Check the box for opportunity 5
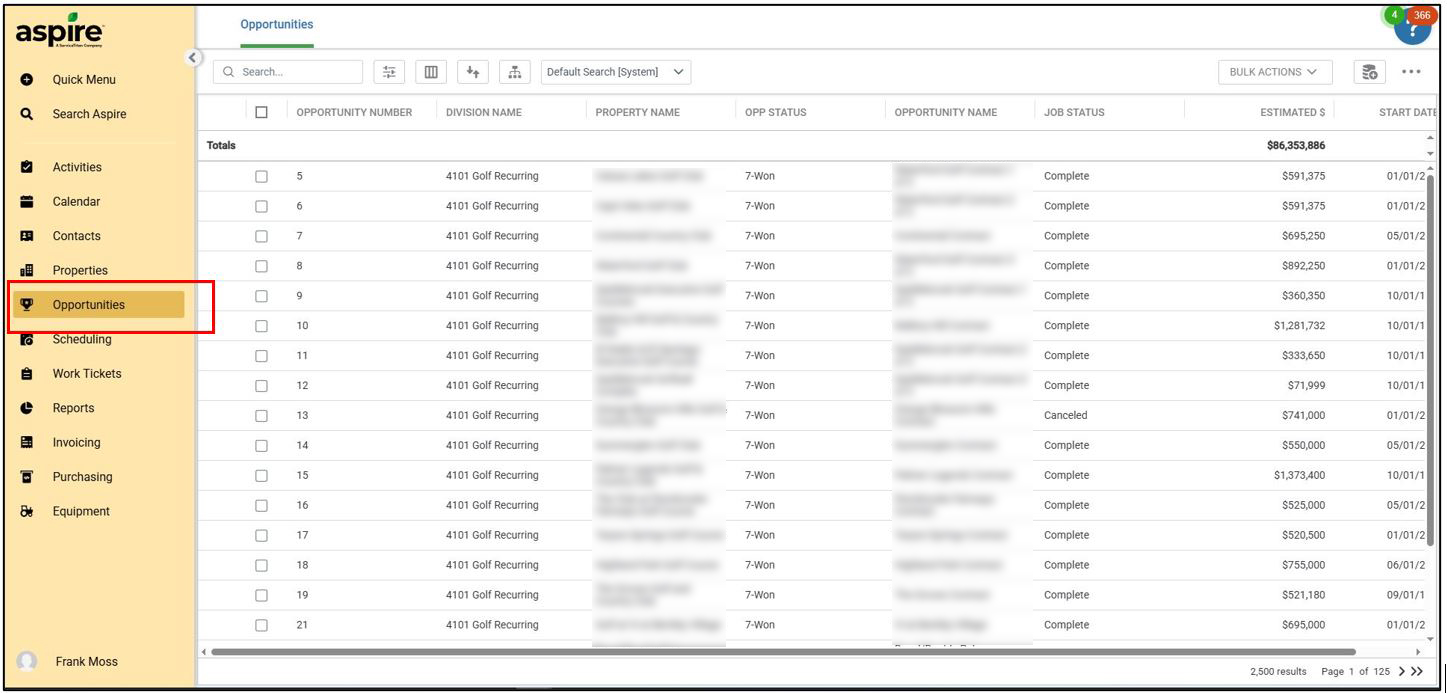1447x693 pixels. [262, 176]
